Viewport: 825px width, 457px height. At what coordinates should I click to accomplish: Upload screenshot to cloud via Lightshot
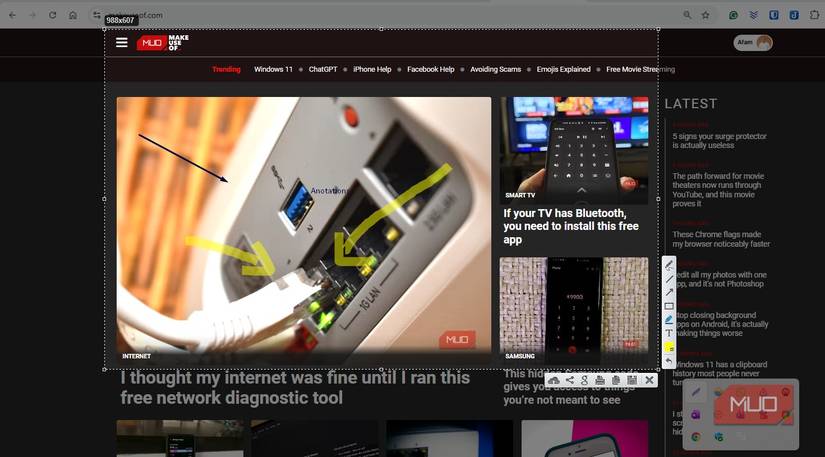(554, 380)
